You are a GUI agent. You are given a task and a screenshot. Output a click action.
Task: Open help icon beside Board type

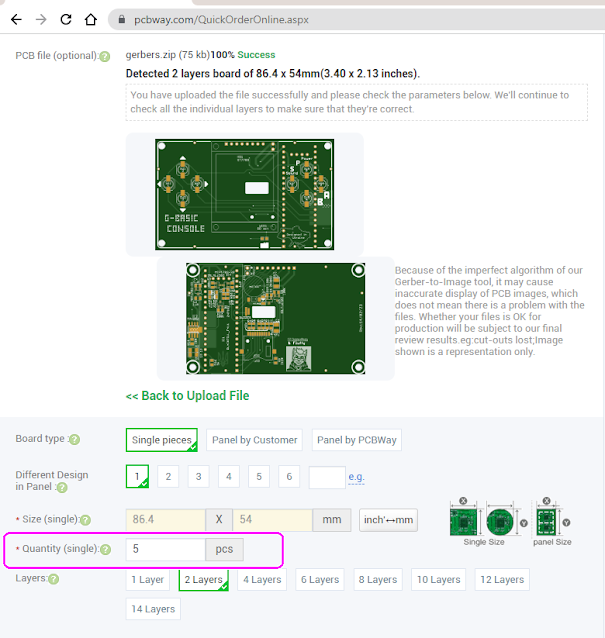click(74, 439)
